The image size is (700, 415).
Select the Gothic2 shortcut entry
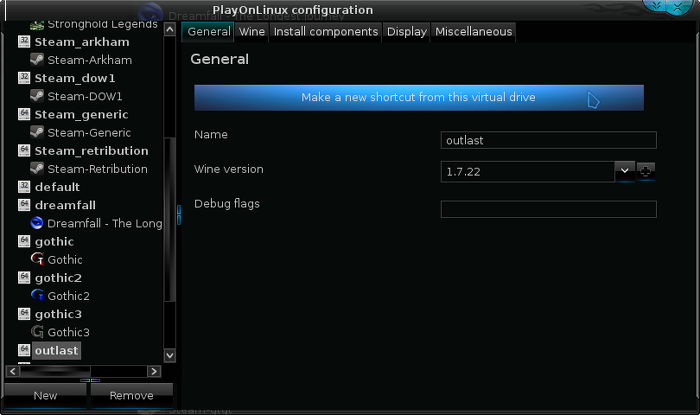[x=69, y=296]
